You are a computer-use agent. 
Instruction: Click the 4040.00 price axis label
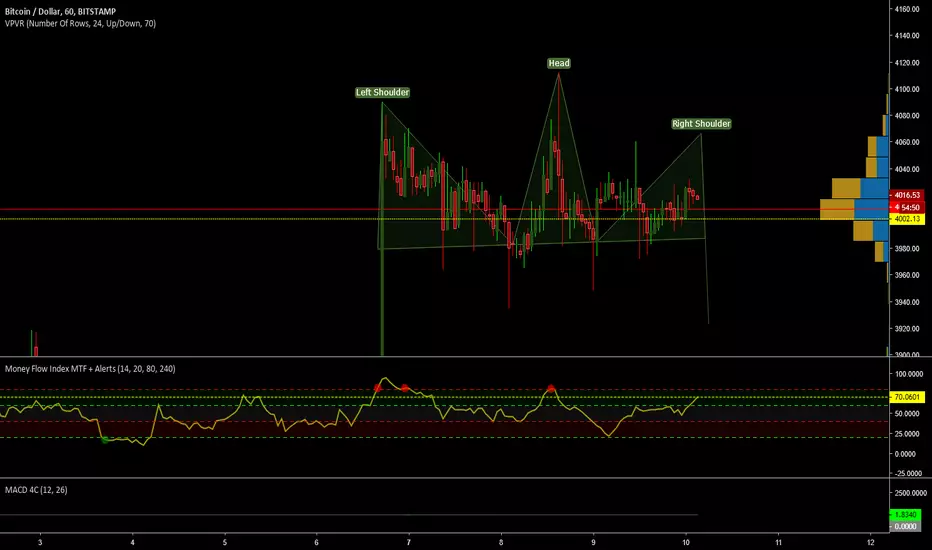point(906,169)
